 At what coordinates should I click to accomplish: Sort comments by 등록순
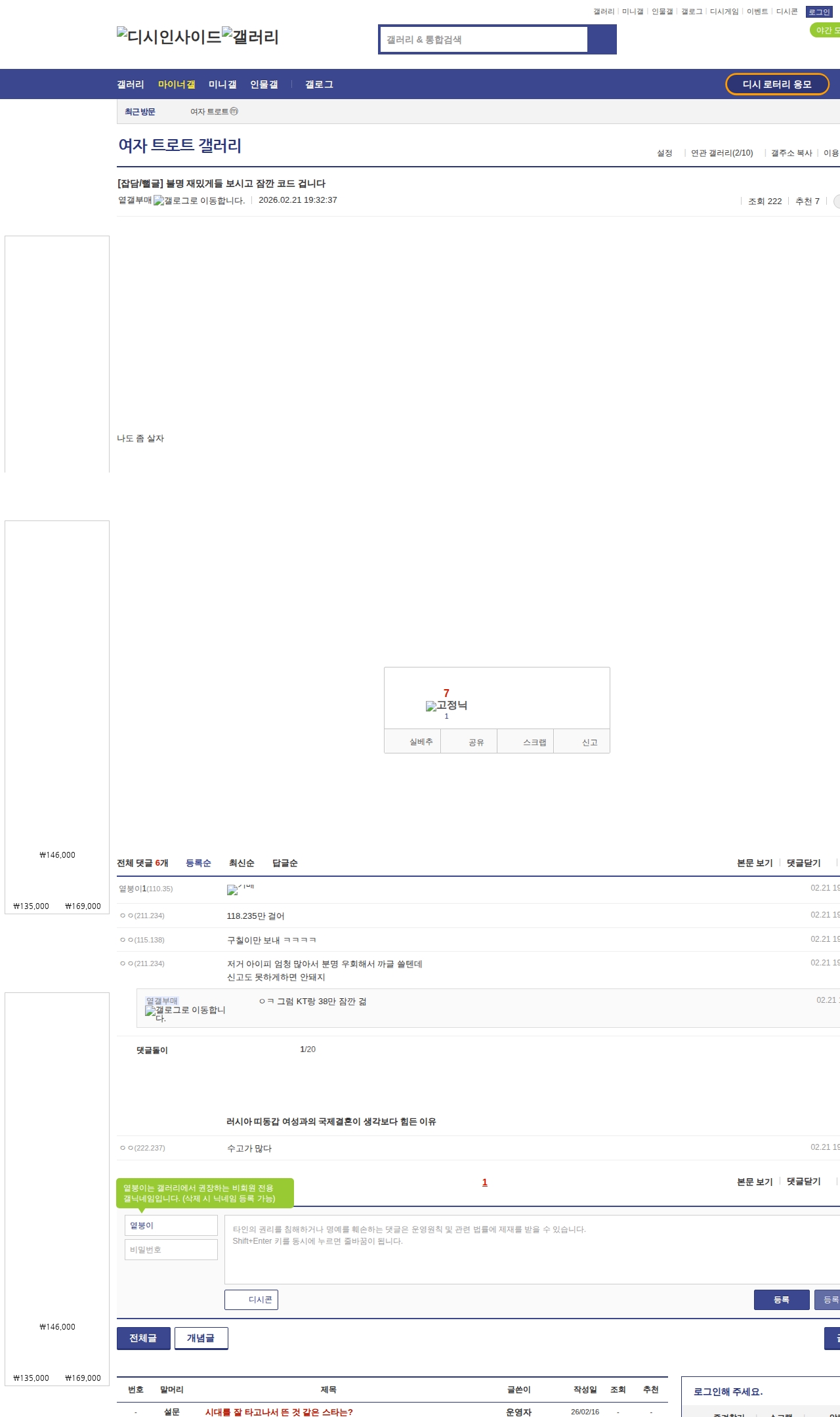click(x=198, y=863)
